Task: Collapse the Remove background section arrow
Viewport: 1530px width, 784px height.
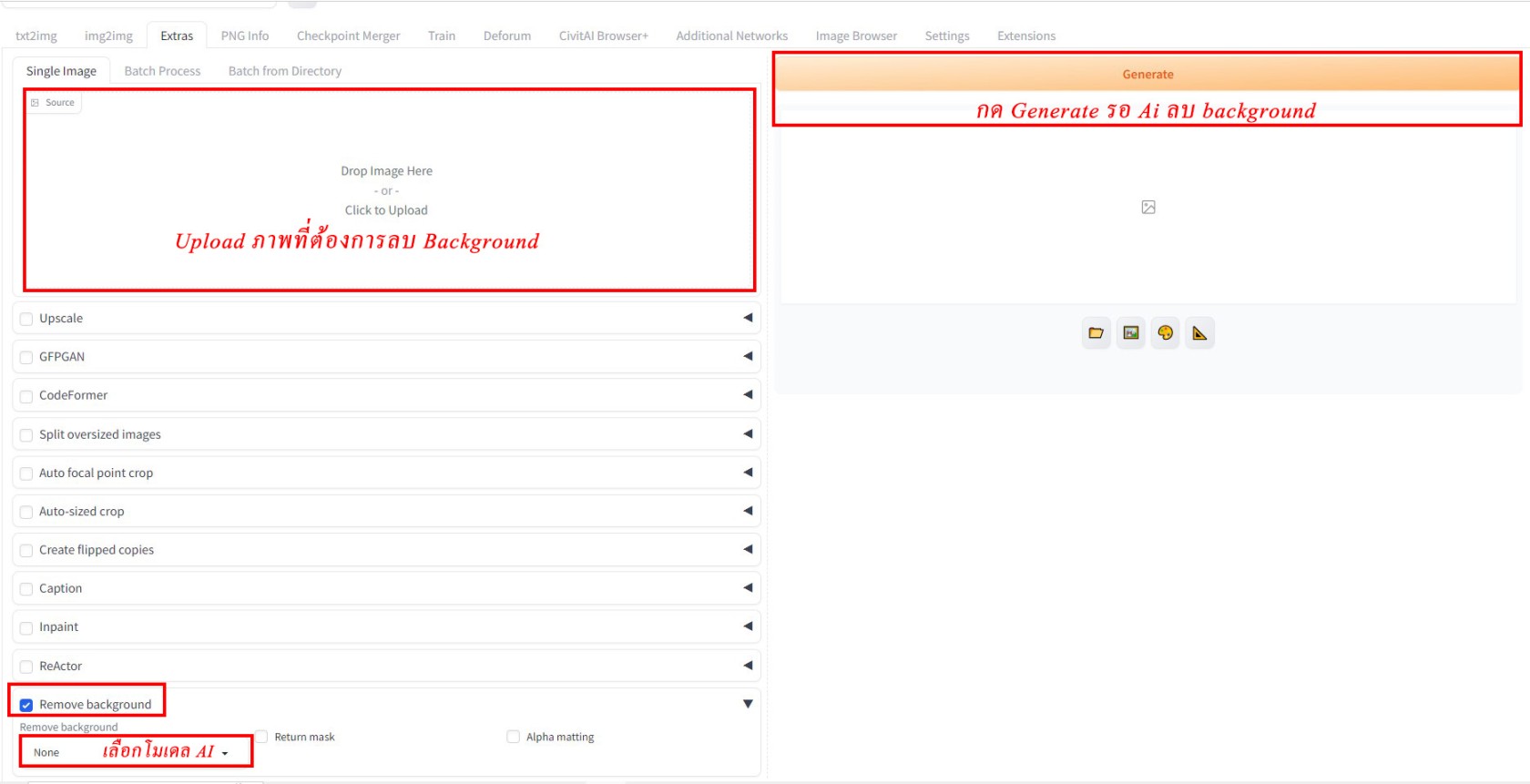Action: click(x=748, y=704)
